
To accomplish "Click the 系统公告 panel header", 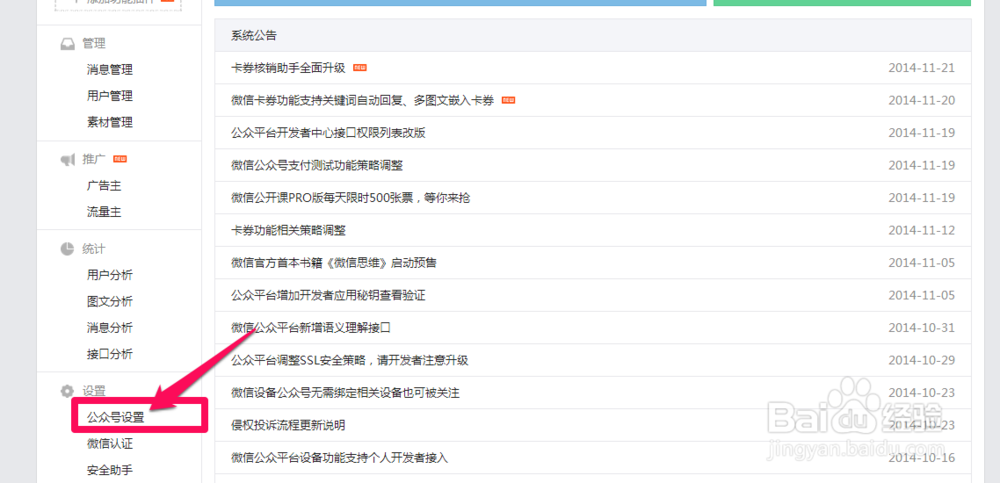I will (x=593, y=35).
